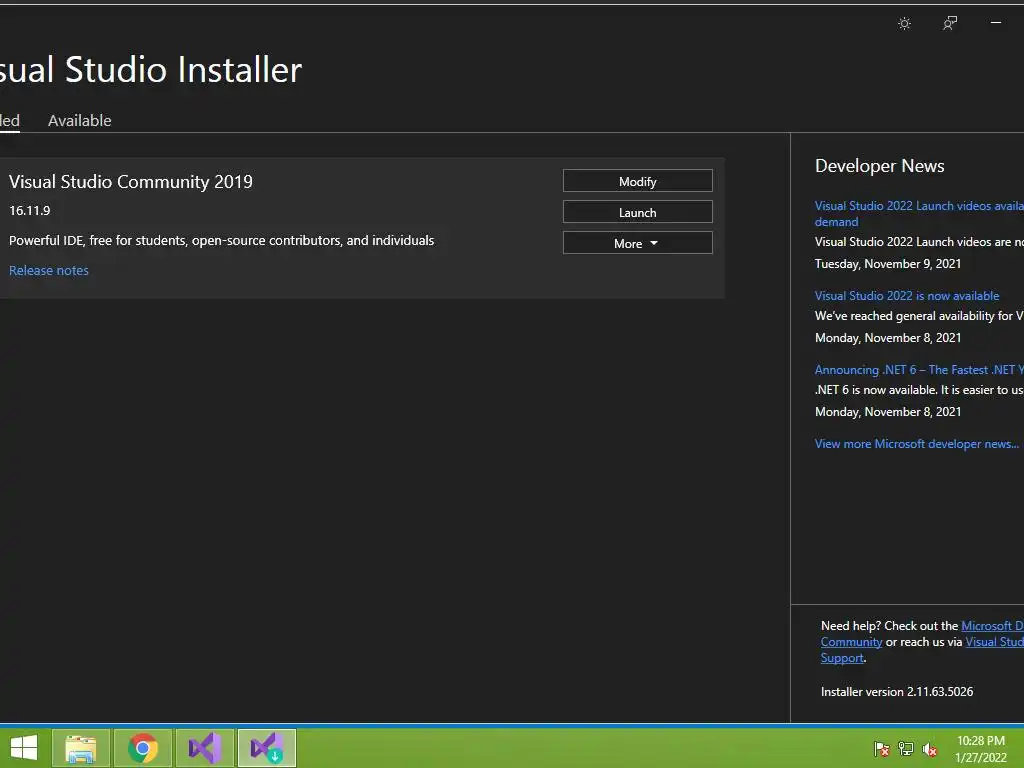
Task: Open Visual Studio from the taskbar
Action: (x=205, y=748)
